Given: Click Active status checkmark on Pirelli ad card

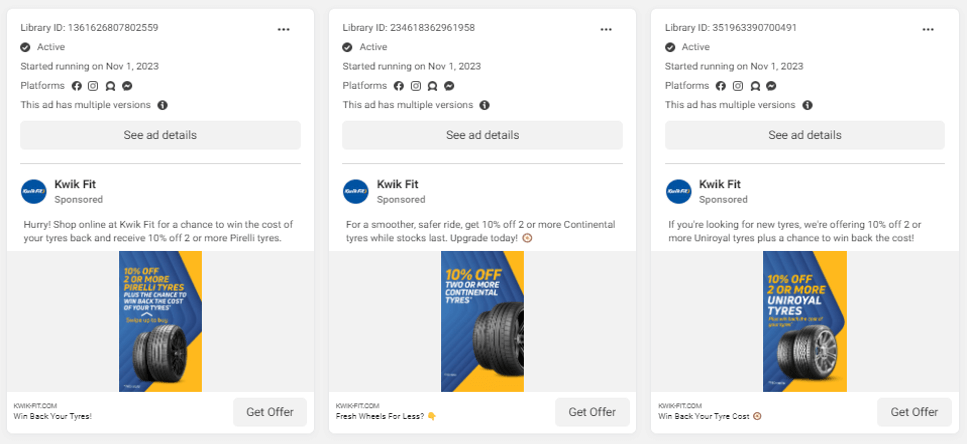Looking at the screenshot, I should coord(25,47).
